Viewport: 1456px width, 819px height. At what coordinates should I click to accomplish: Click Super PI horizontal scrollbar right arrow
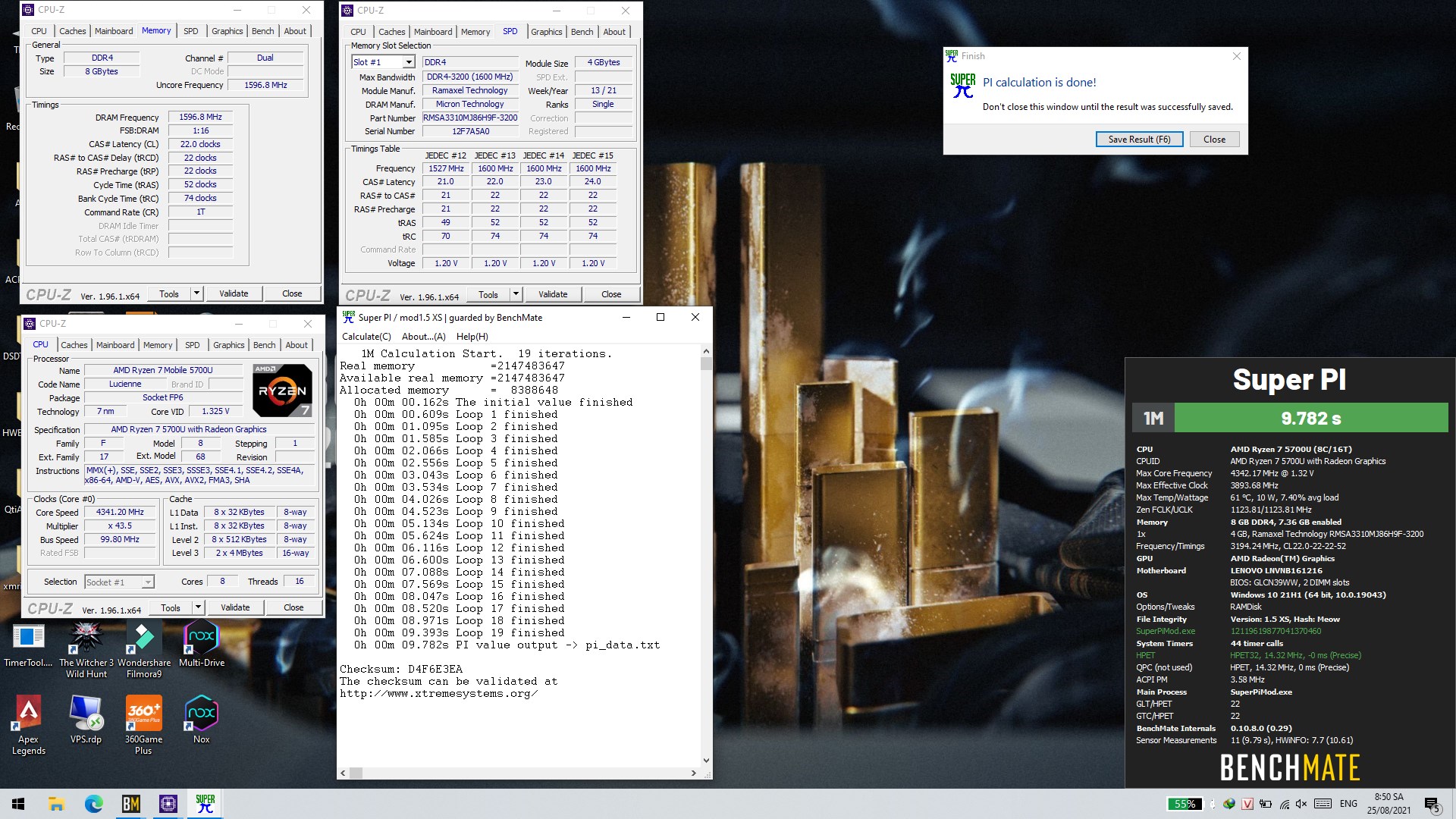693,773
